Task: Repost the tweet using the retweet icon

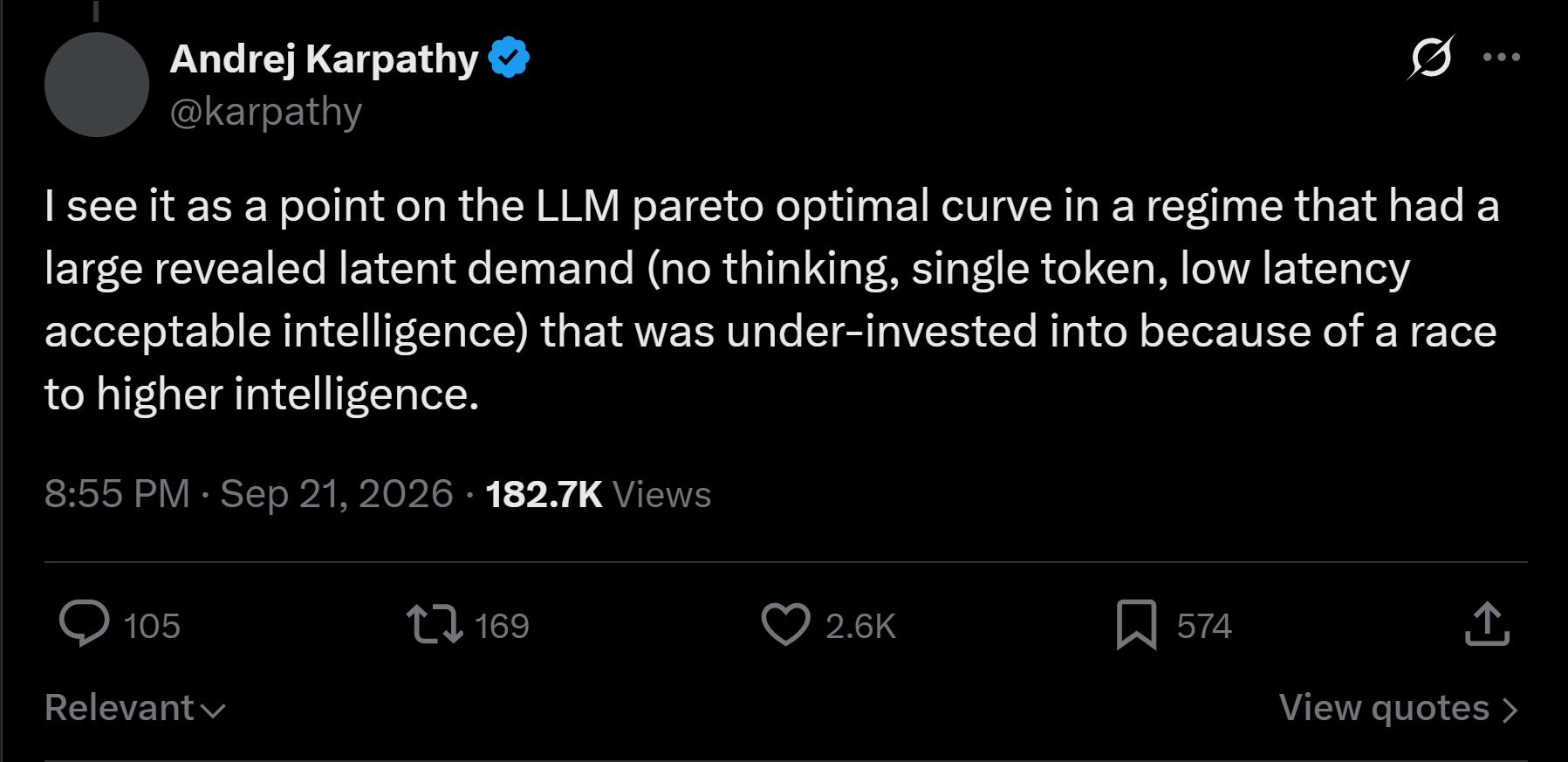Action: pyautogui.click(x=435, y=625)
